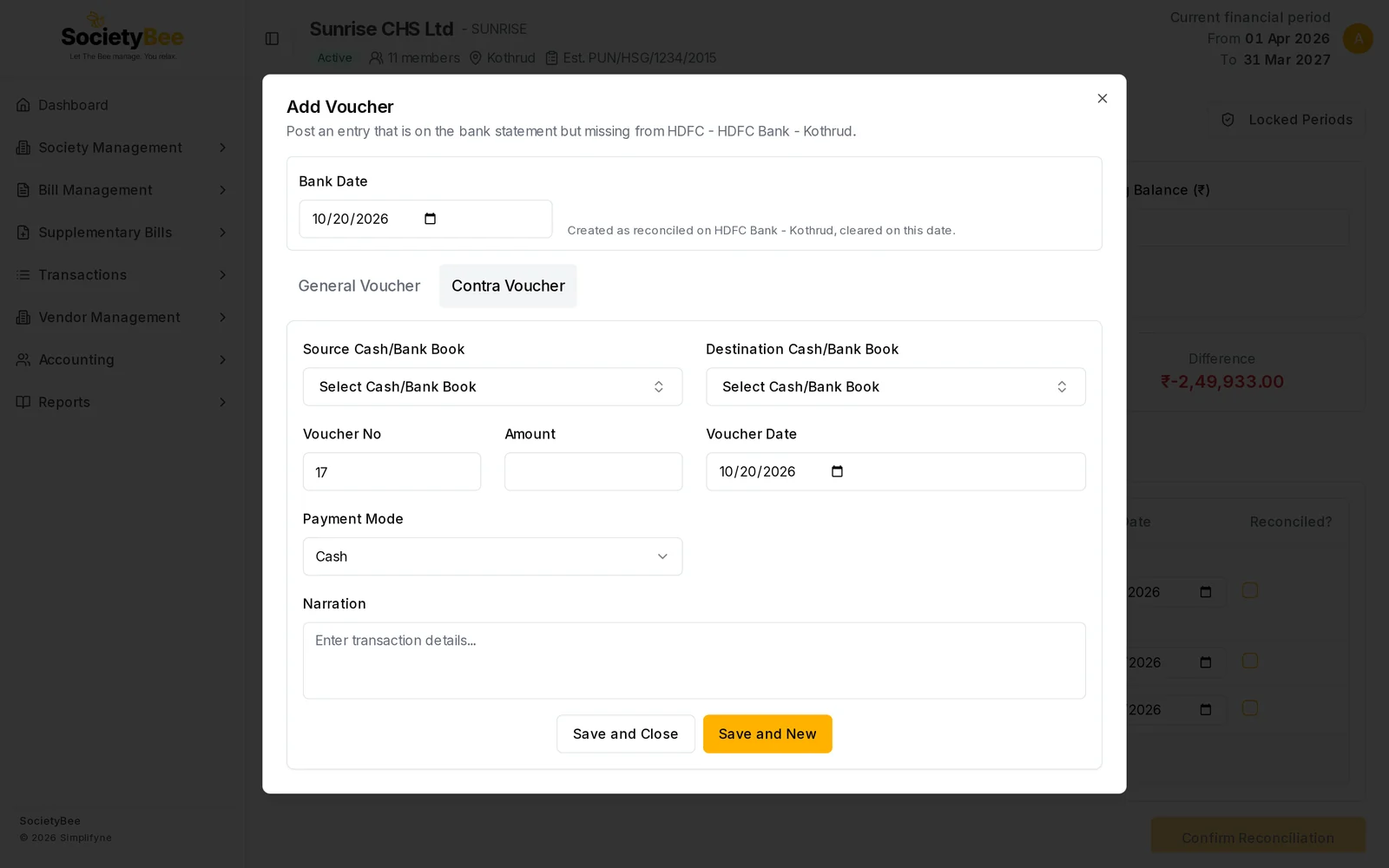Open Destination Cash/Bank Book dropdown
Image resolution: width=1389 pixels, height=868 pixels.
895,387
